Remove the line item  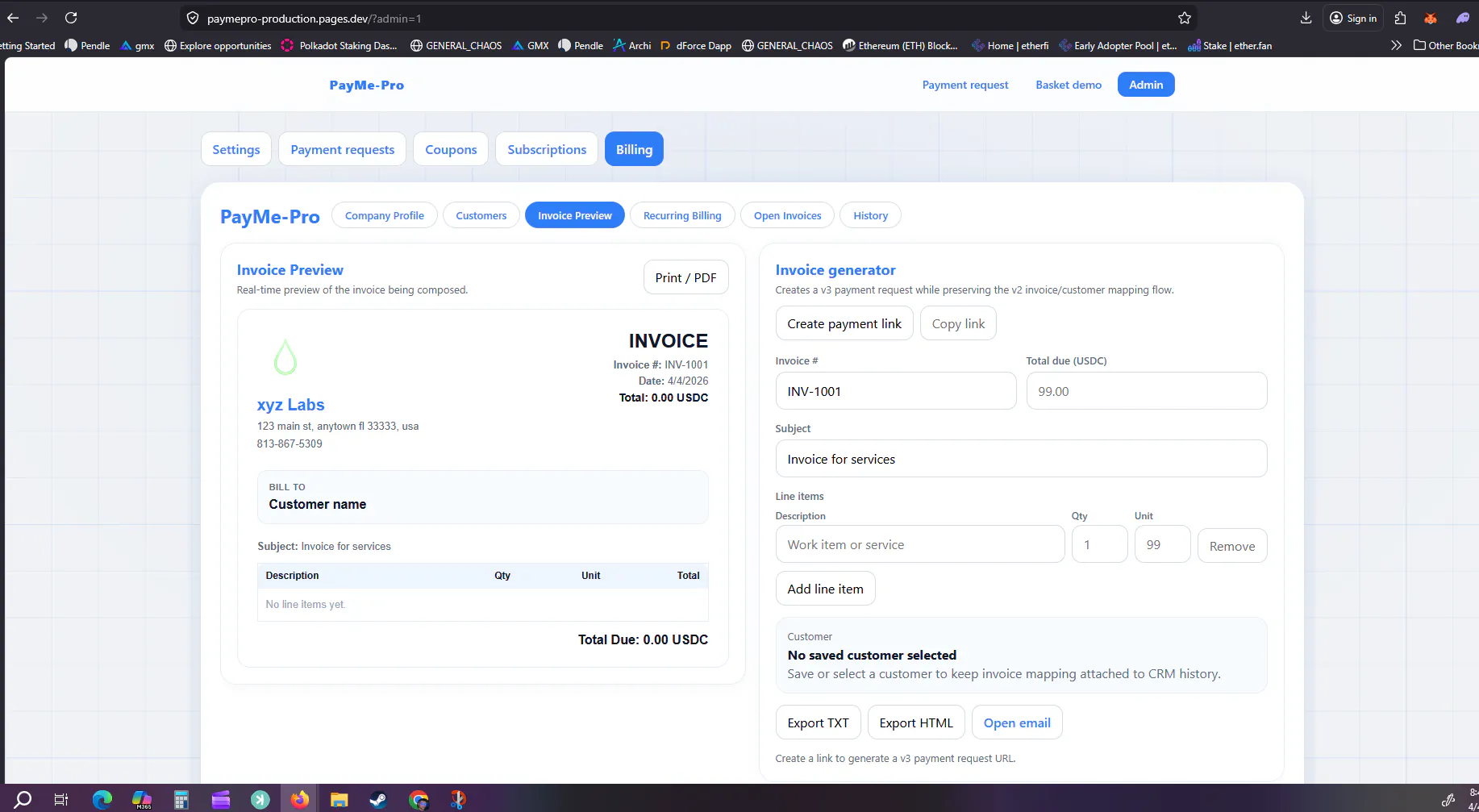1232,546
